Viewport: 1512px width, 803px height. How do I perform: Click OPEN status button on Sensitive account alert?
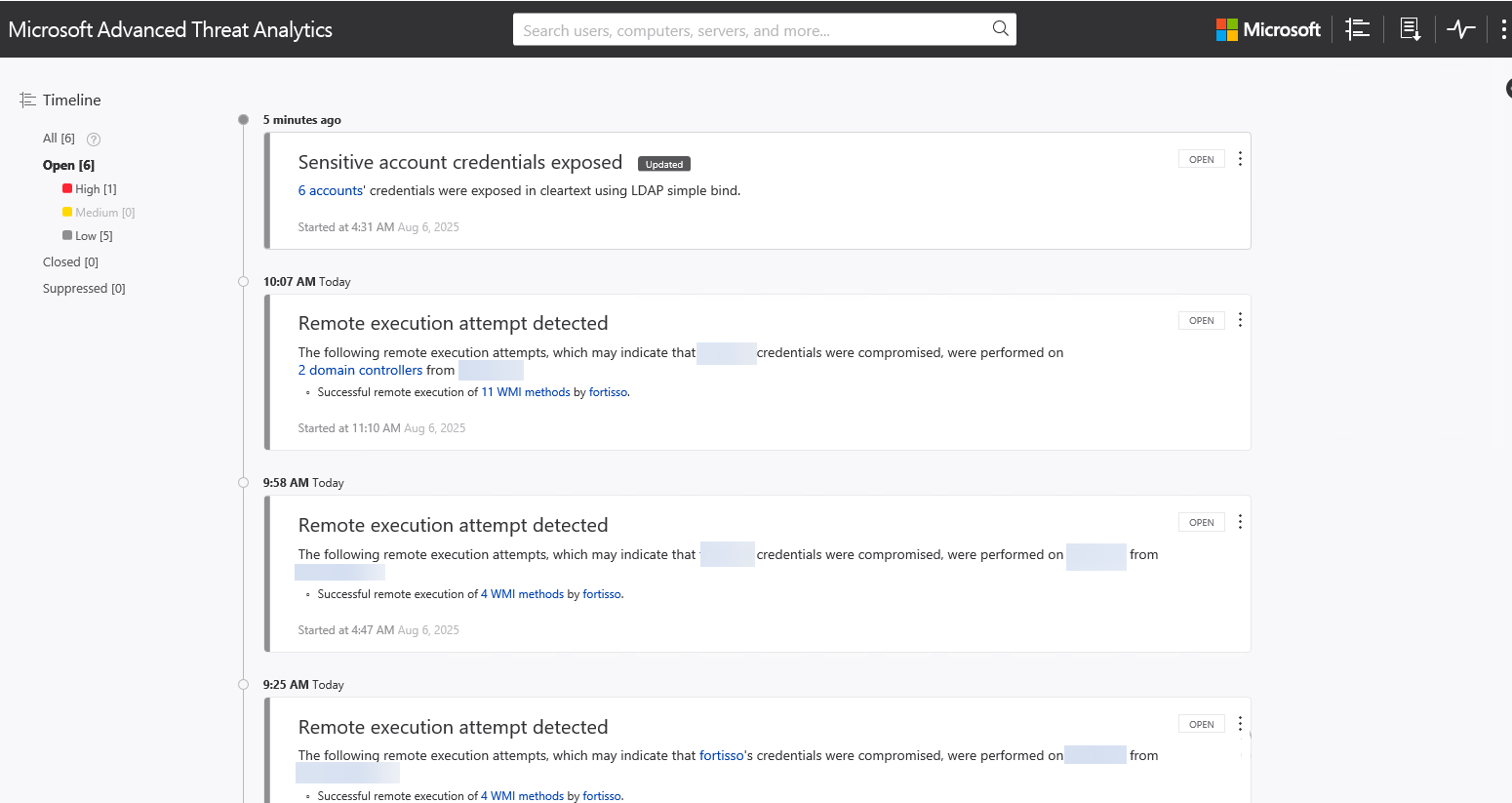coord(1201,159)
